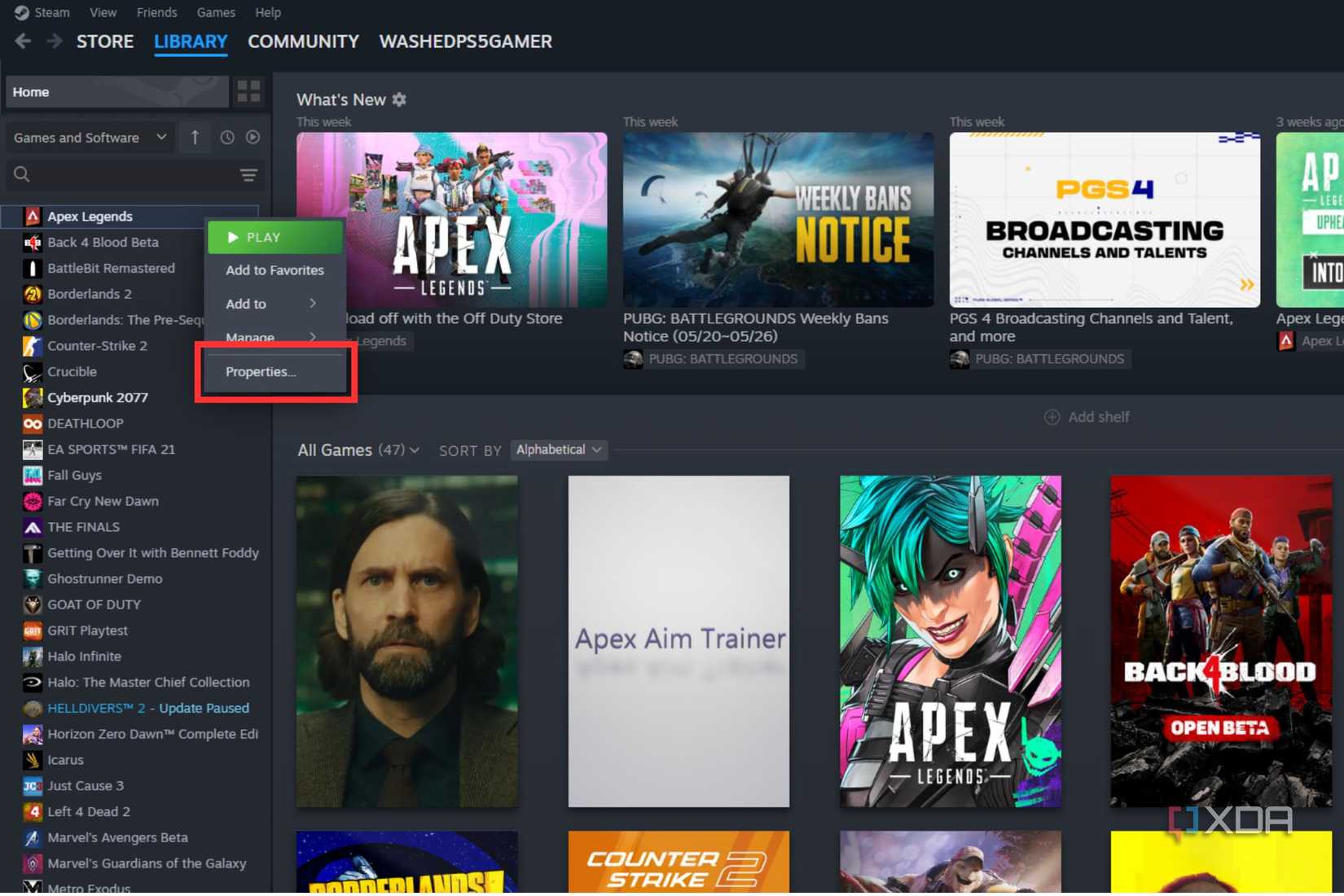Viewport: 1344px width, 896px height.
Task: Click the Fall Guys game icon in sidebar
Action: pos(33,476)
